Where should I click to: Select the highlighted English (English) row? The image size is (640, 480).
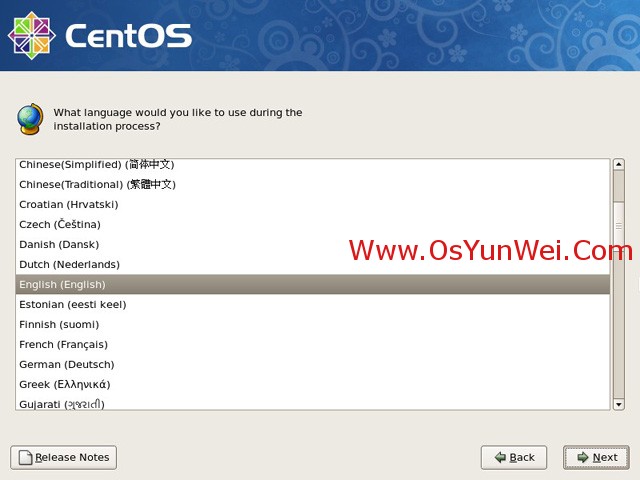coord(313,284)
